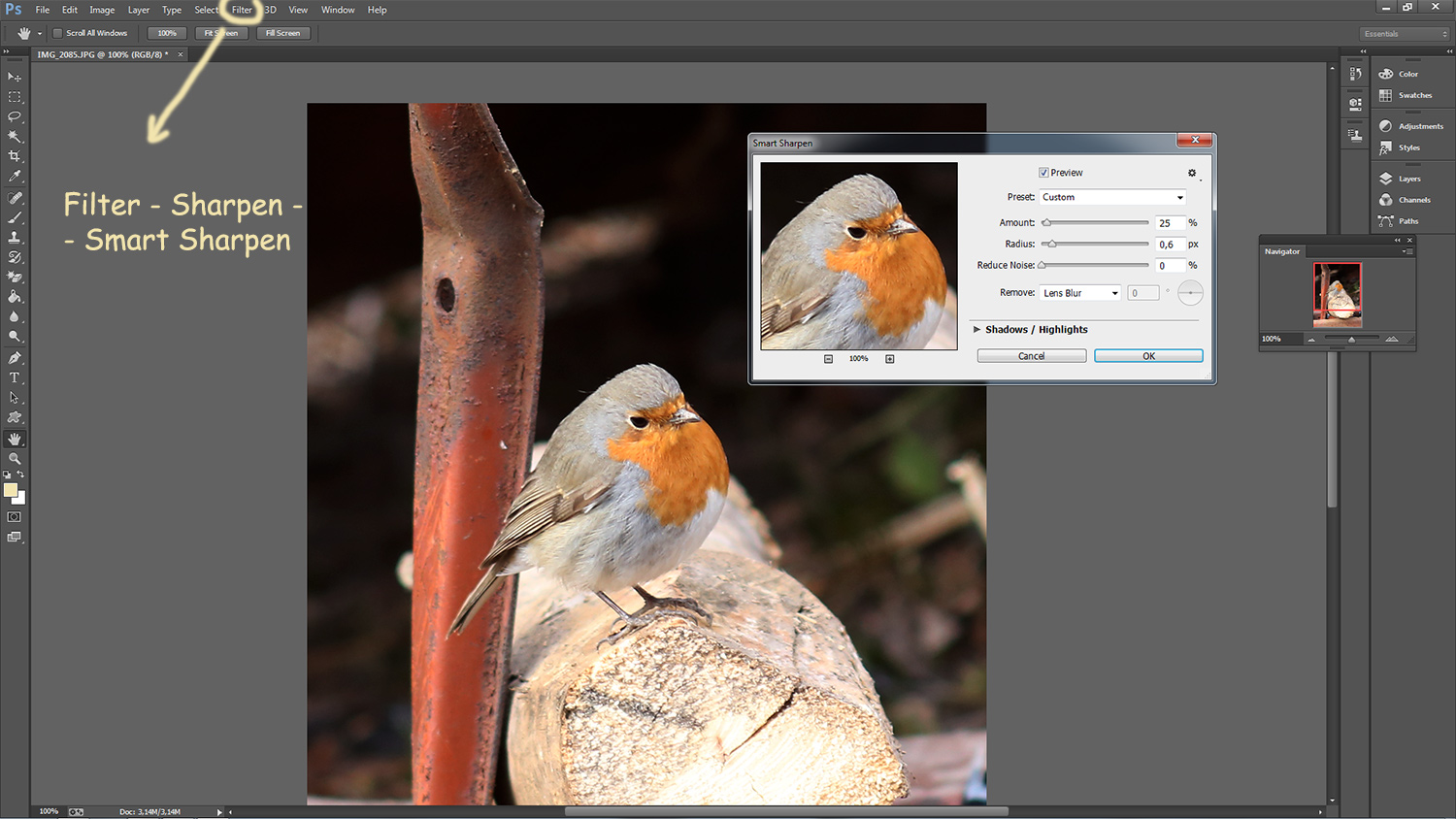1456x819 pixels.
Task: Select the Eraser tool
Action: tap(15, 278)
